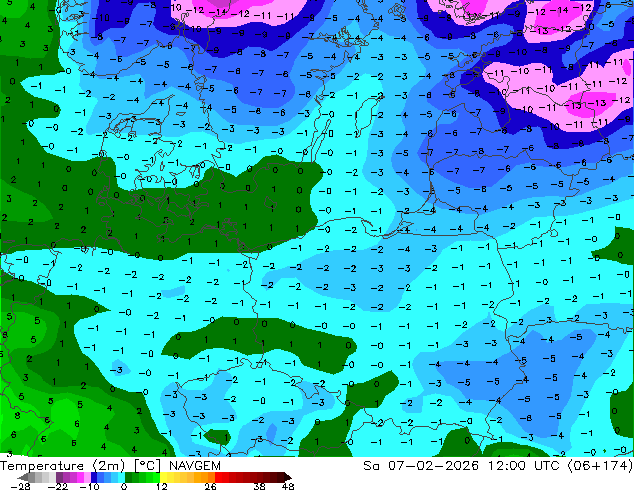Pick the bright yellow swatch above 12
Viewport: 634px width, 490px height.
pyautogui.click(x=163, y=477)
